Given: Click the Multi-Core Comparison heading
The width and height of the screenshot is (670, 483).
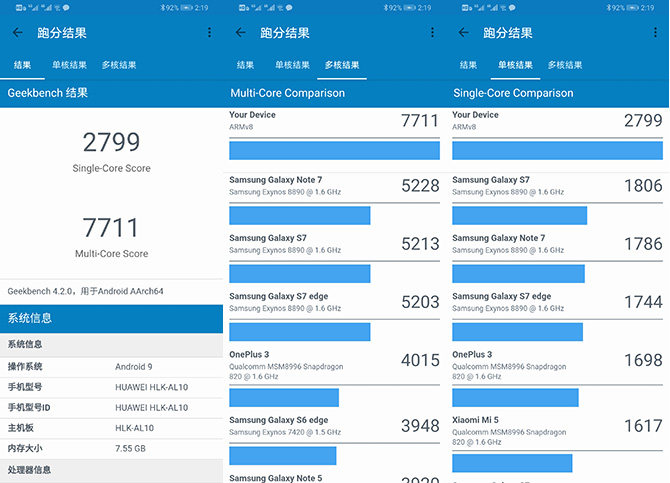Looking at the screenshot, I should point(287,93).
